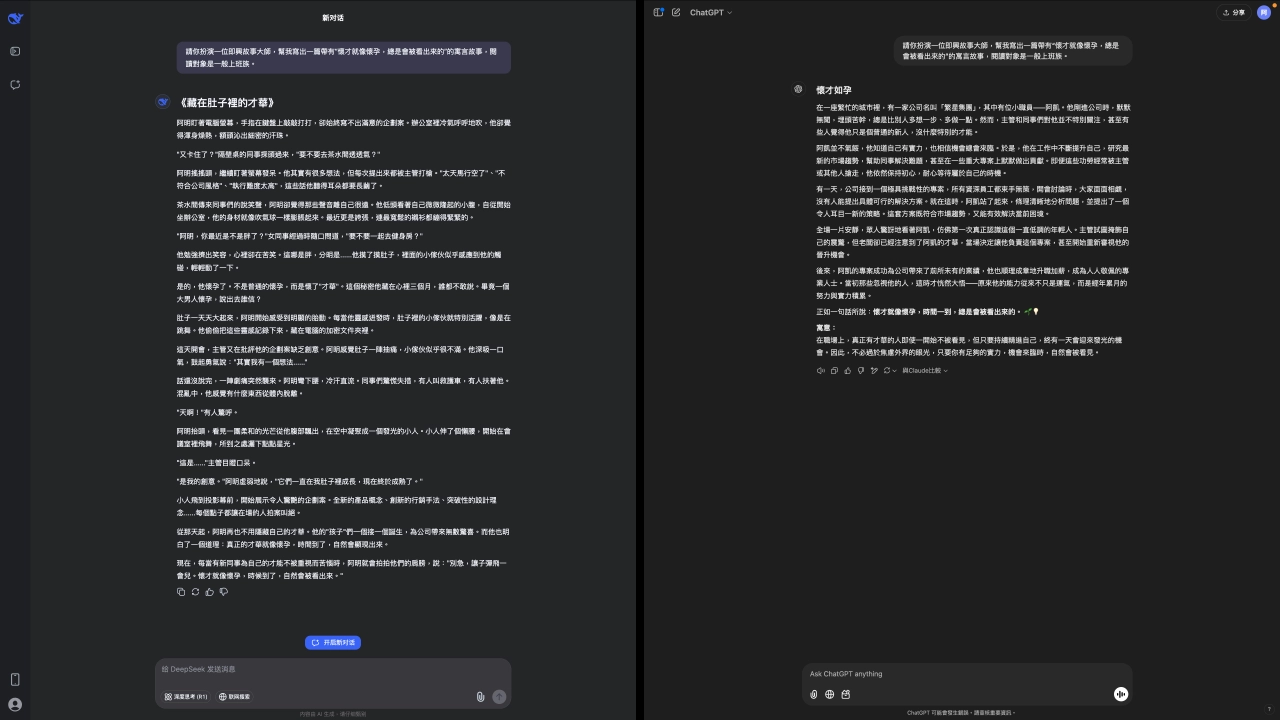Toggle DeepThink (R1) mode in DeepSeek
This screenshot has width=1280, height=720.
coord(187,697)
